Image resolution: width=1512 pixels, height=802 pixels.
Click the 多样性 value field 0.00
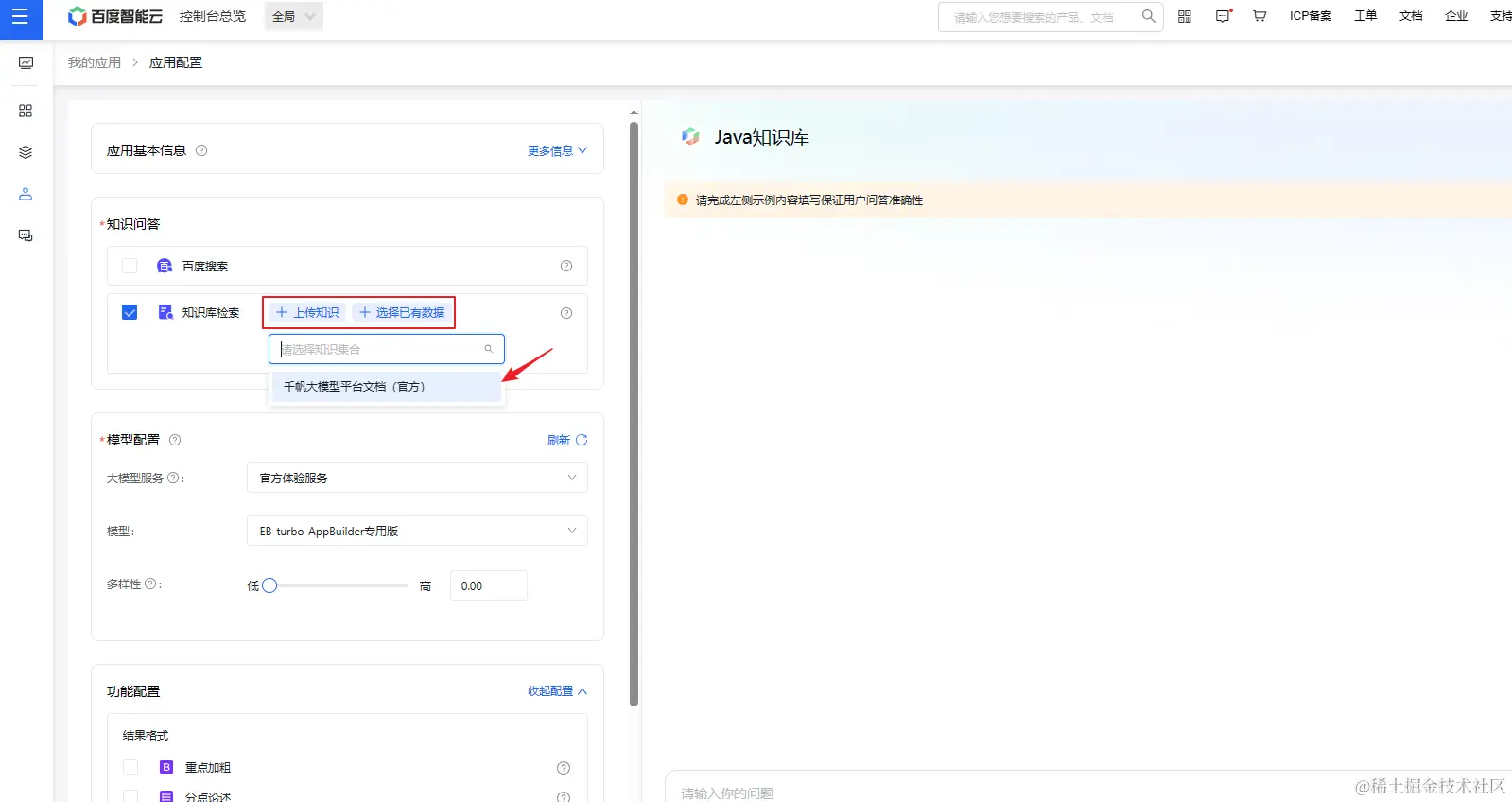tap(489, 585)
